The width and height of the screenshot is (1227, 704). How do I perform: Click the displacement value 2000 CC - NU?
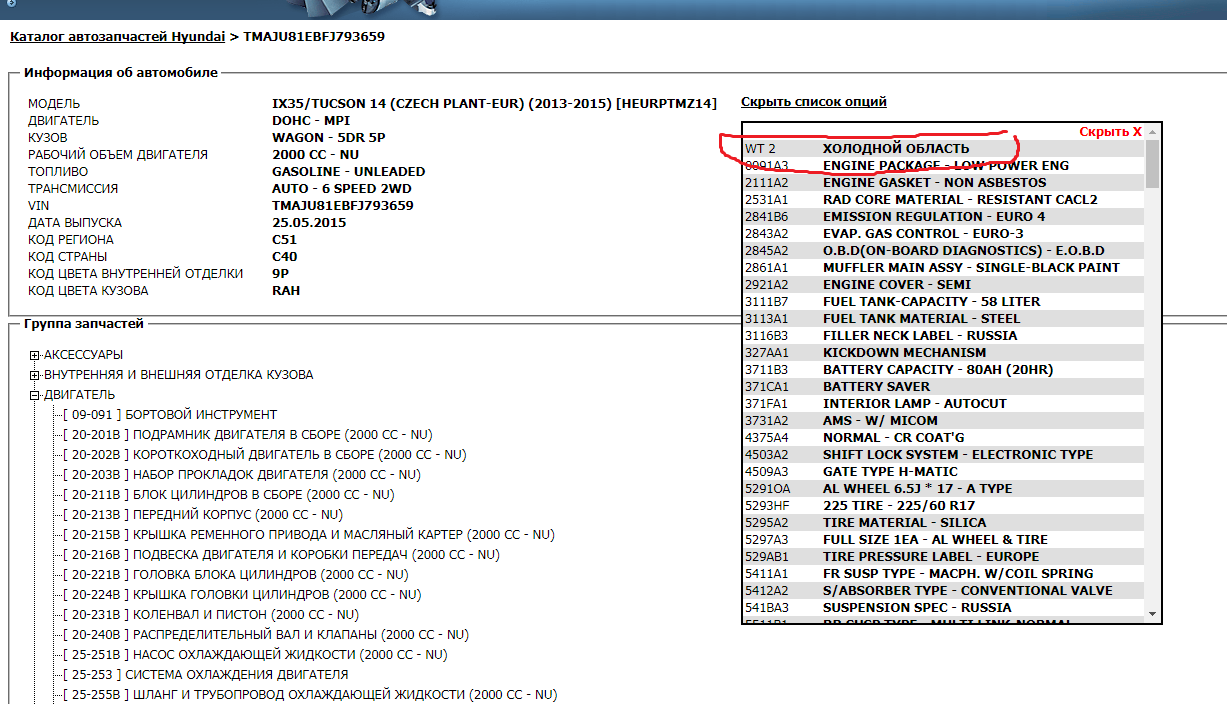click(315, 155)
